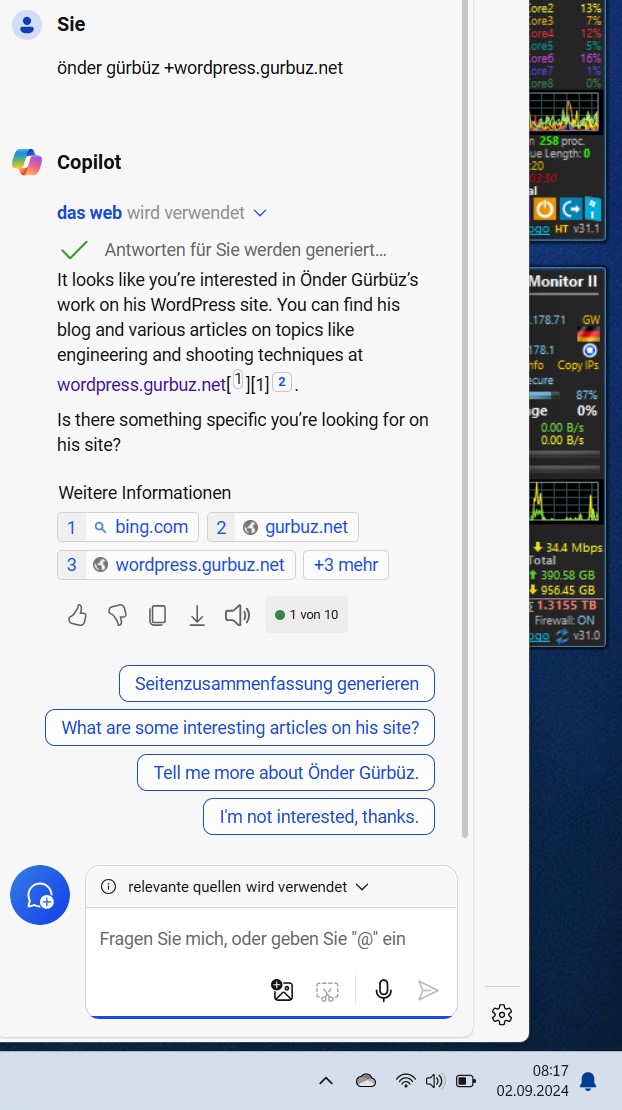Ask 'What are some interesting articles on his site?'
622x1110 pixels.
tap(240, 728)
